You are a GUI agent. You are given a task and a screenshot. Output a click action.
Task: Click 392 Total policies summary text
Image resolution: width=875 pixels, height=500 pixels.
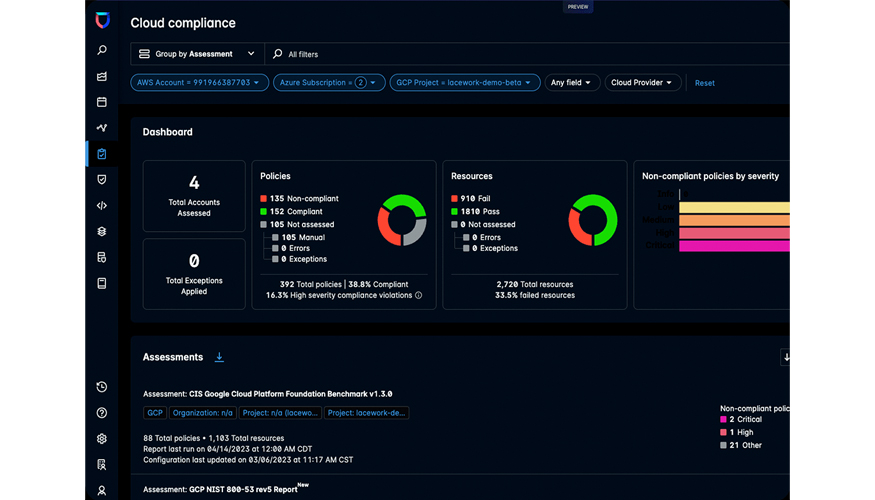coord(311,285)
